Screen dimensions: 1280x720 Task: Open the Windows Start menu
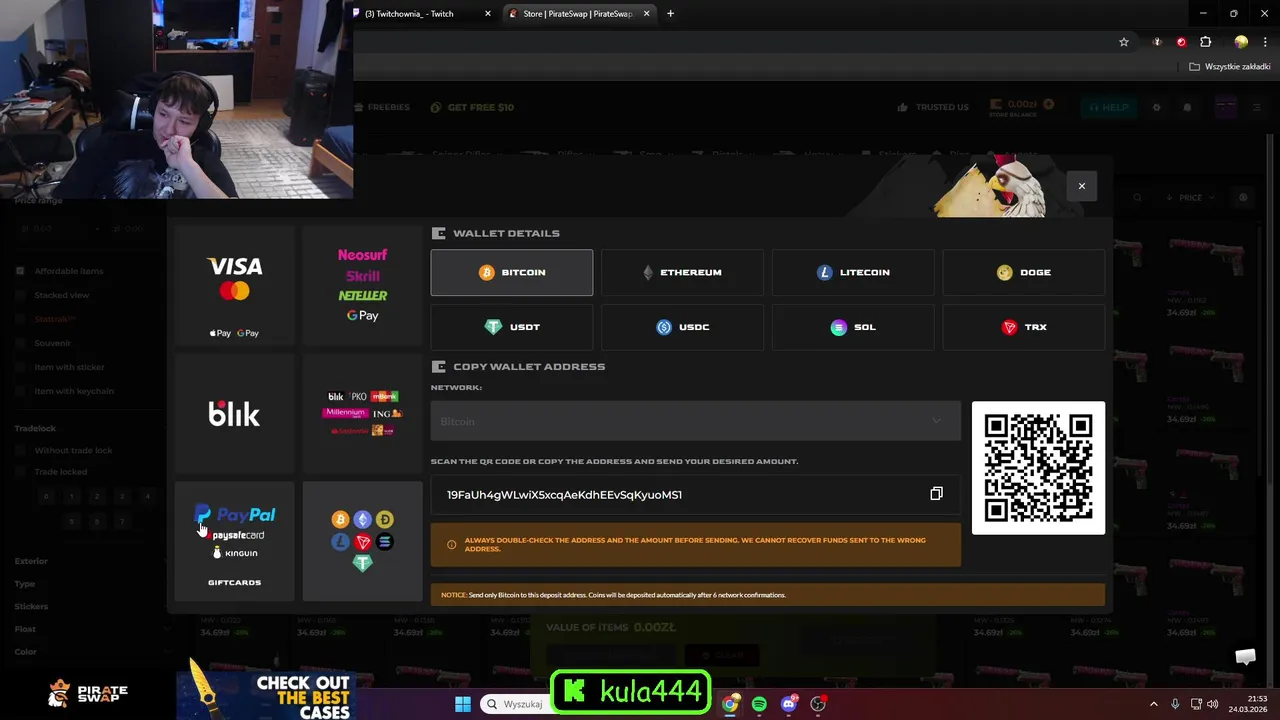(463, 704)
